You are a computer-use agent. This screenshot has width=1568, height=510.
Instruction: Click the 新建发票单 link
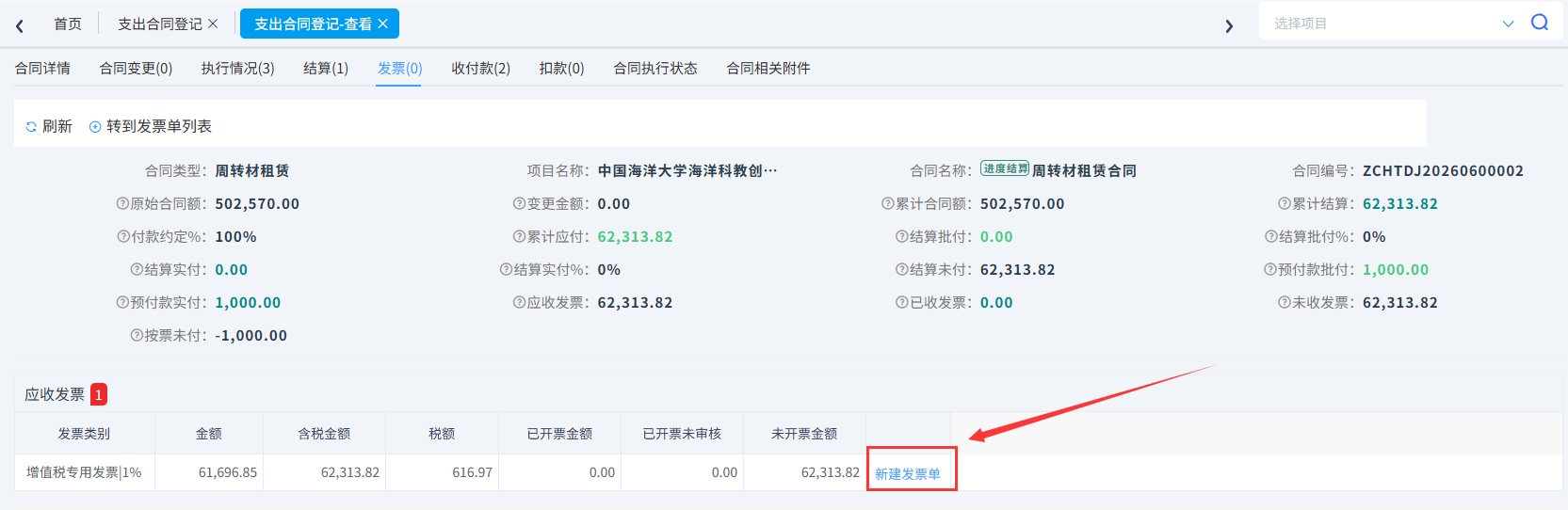(x=908, y=474)
